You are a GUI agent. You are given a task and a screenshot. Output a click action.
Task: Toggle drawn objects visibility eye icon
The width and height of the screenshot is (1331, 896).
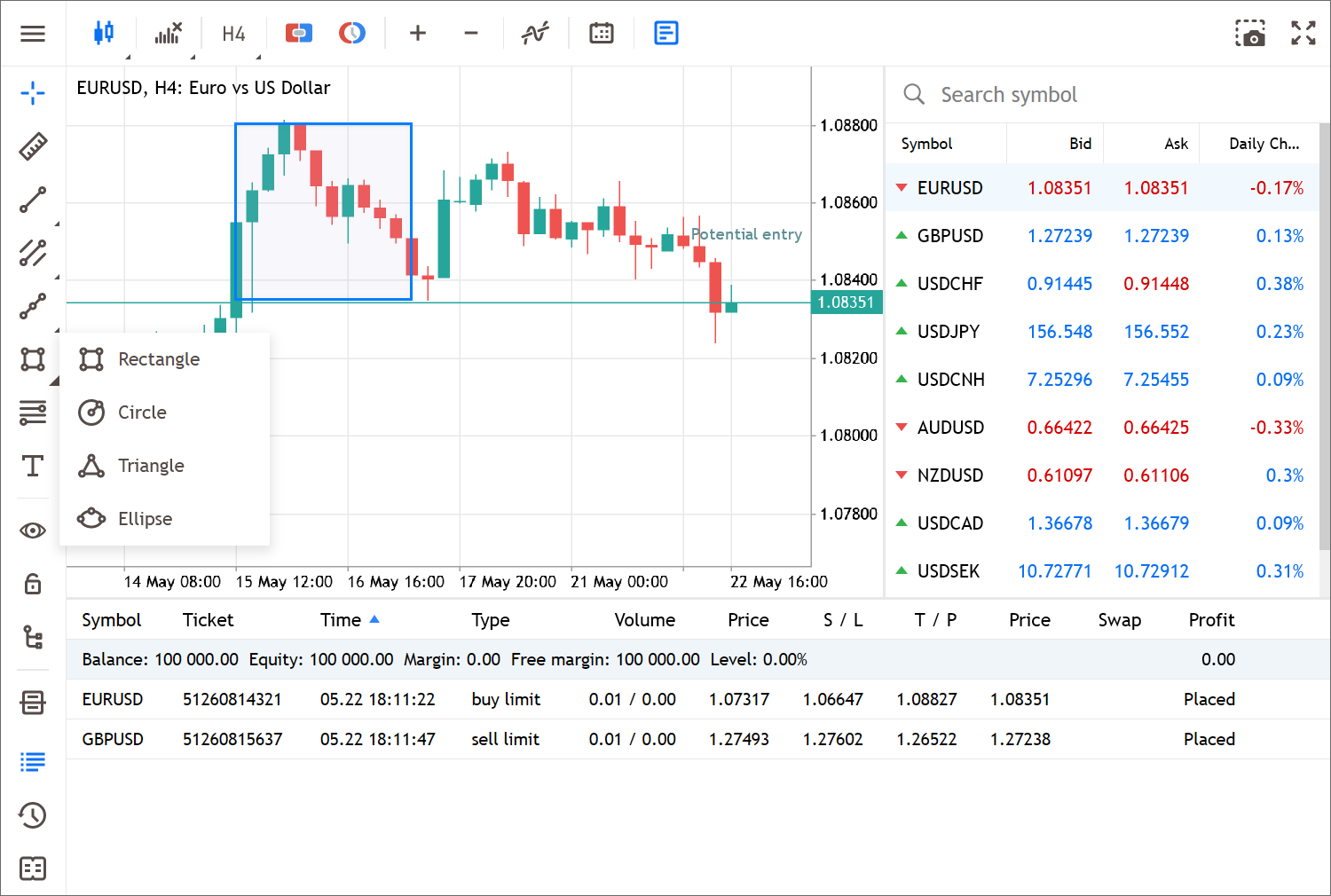coord(33,531)
